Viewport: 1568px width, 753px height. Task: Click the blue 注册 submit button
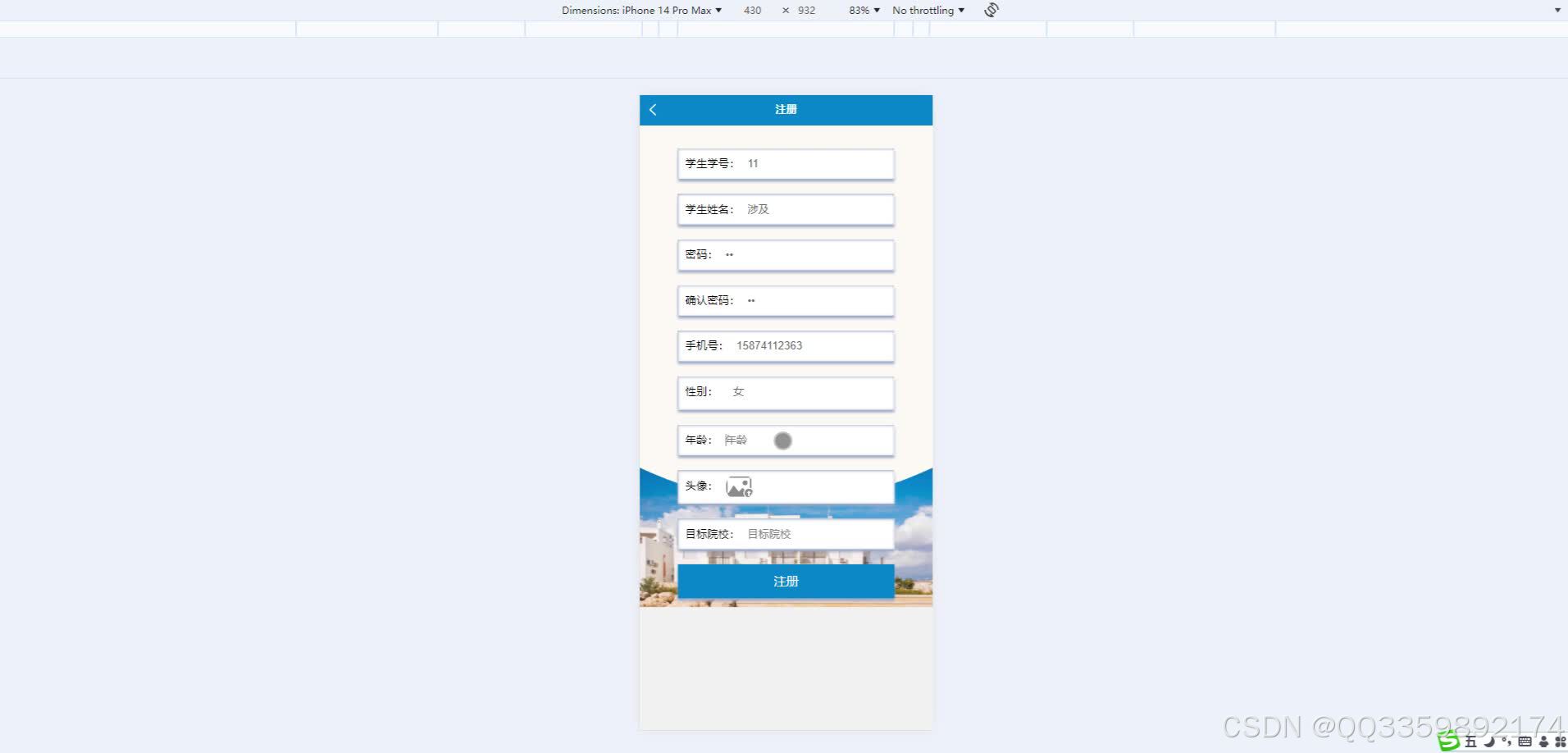click(x=786, y=582)
